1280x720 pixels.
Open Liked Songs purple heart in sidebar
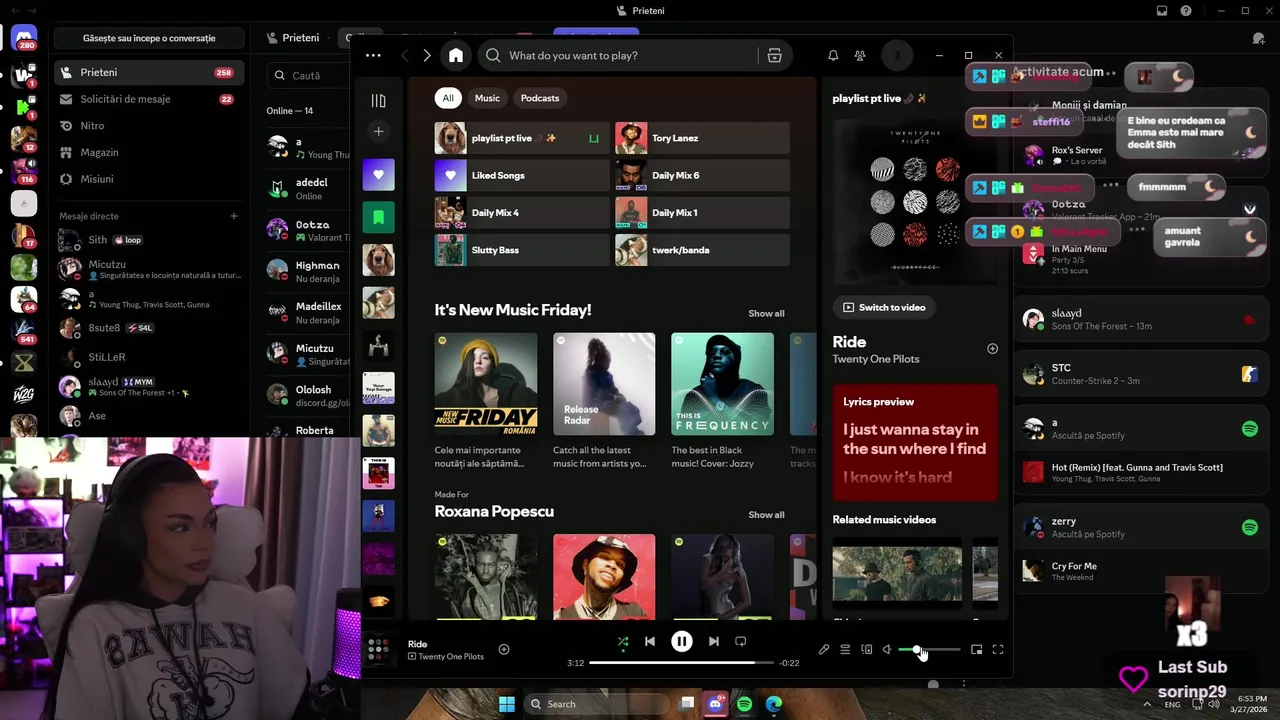(x=378, y=174)
